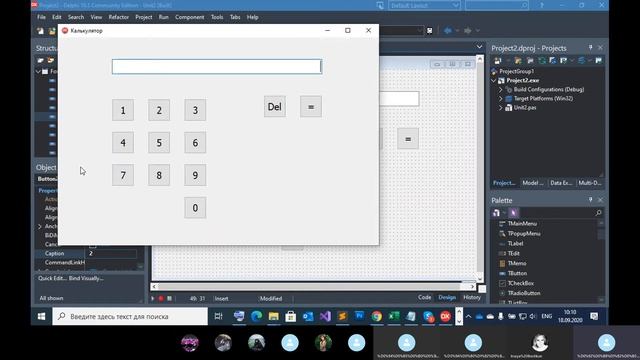
Task: Click the IDE title bar search box
Action: (x=496, y=5)
